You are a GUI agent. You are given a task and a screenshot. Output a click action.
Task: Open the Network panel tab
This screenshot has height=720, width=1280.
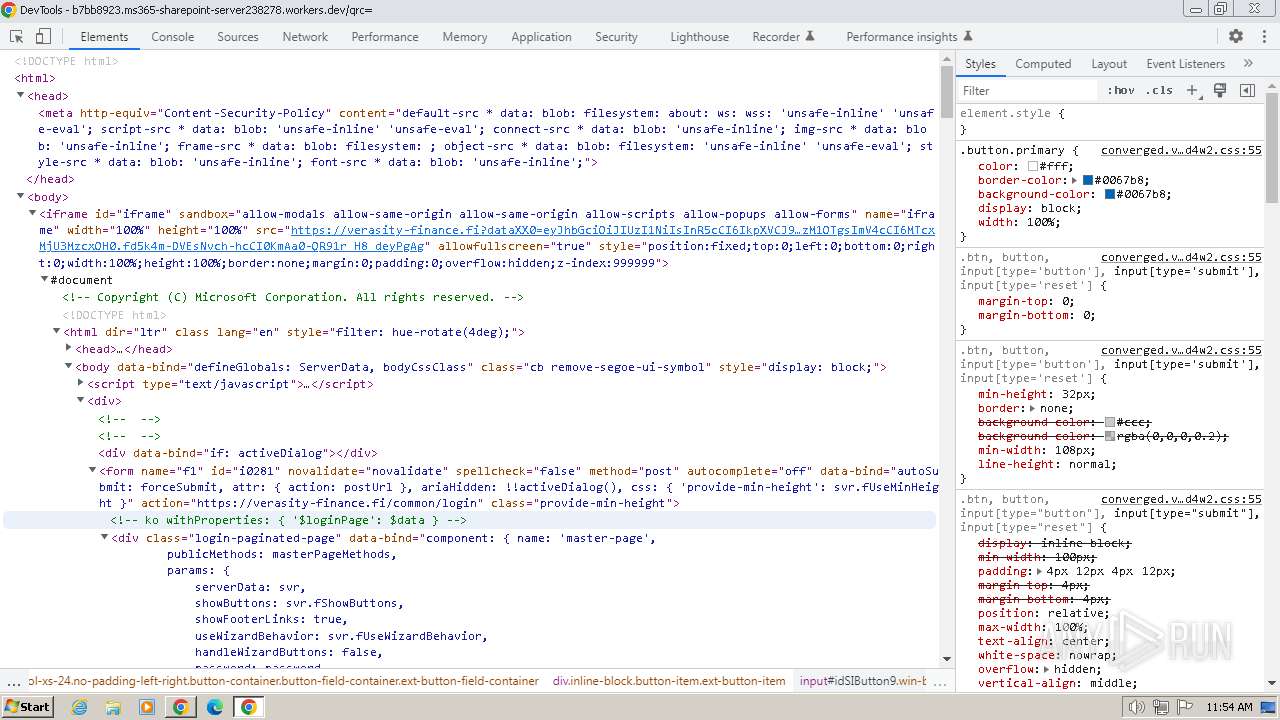coord(305,36)
